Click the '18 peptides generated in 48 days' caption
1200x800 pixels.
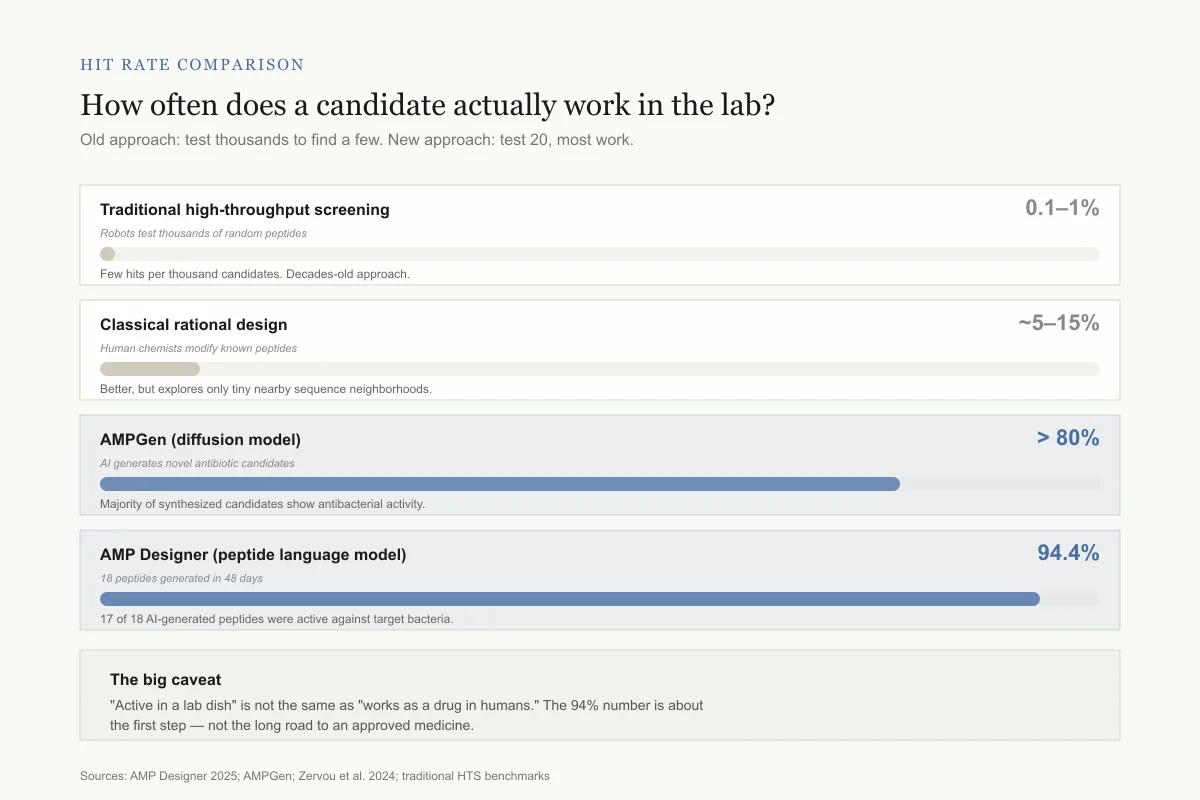[x=181, y=578]
